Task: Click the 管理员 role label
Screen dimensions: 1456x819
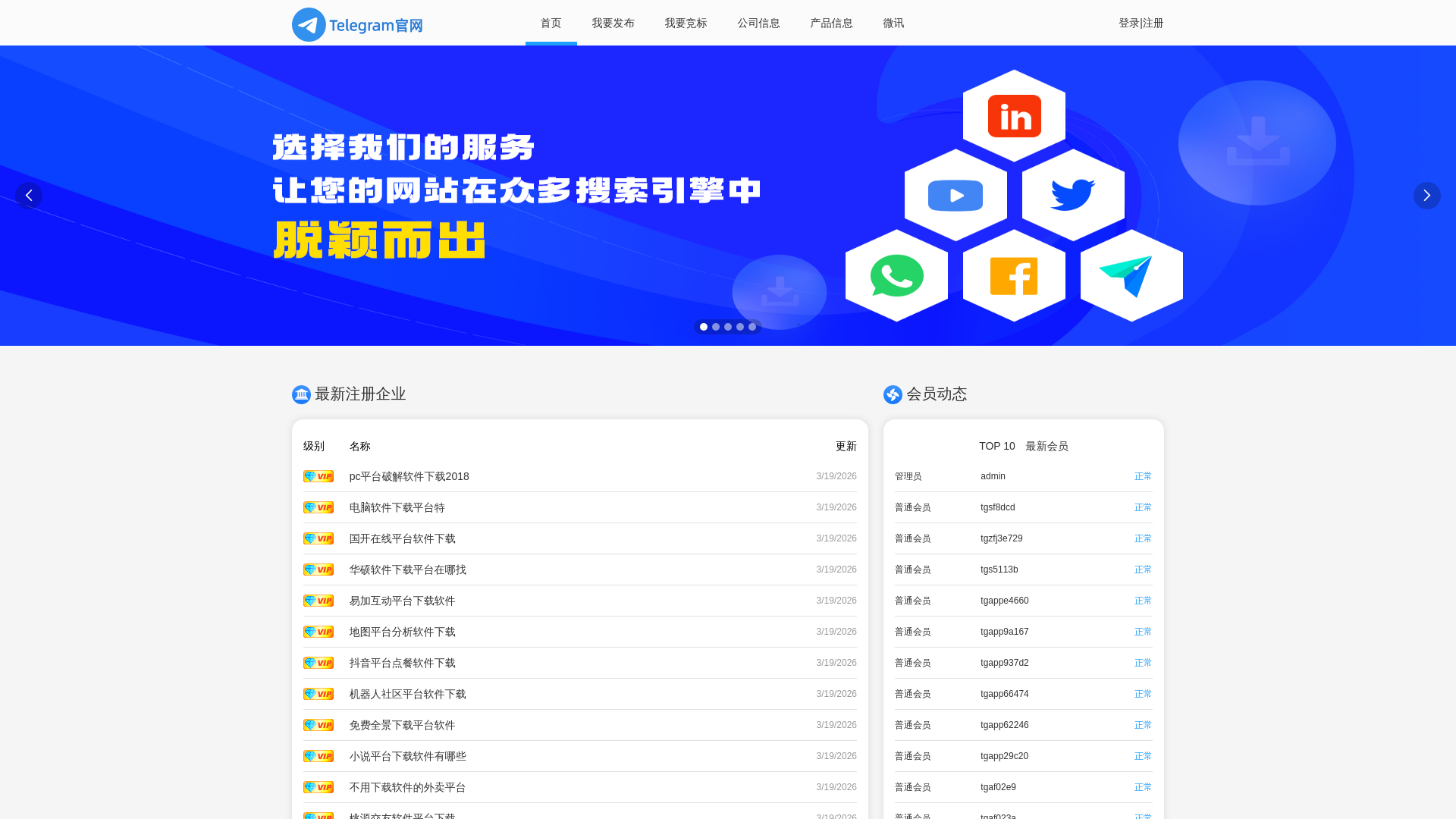Action: pos(908,476)
